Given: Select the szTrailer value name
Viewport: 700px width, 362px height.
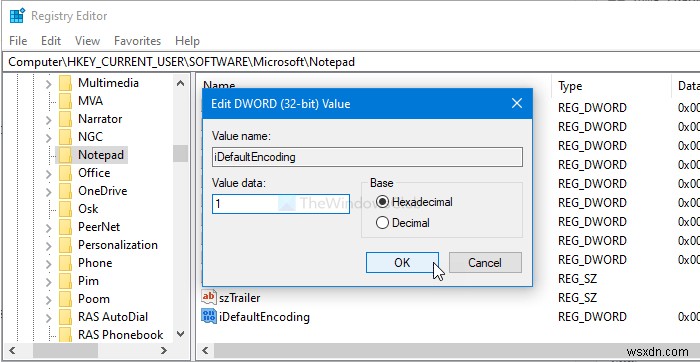Looking at the screenshot, I should coord(239,297).
